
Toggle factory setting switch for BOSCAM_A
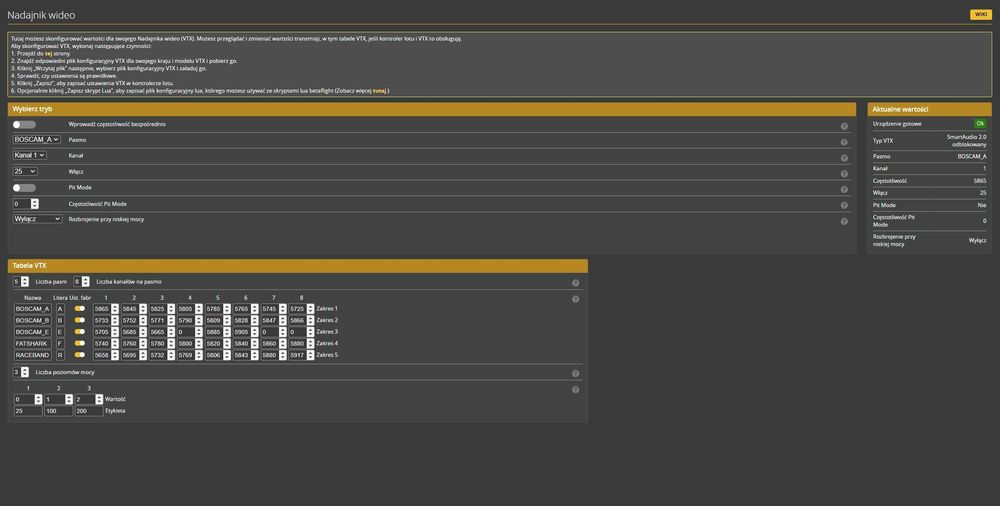pos(80,309)
